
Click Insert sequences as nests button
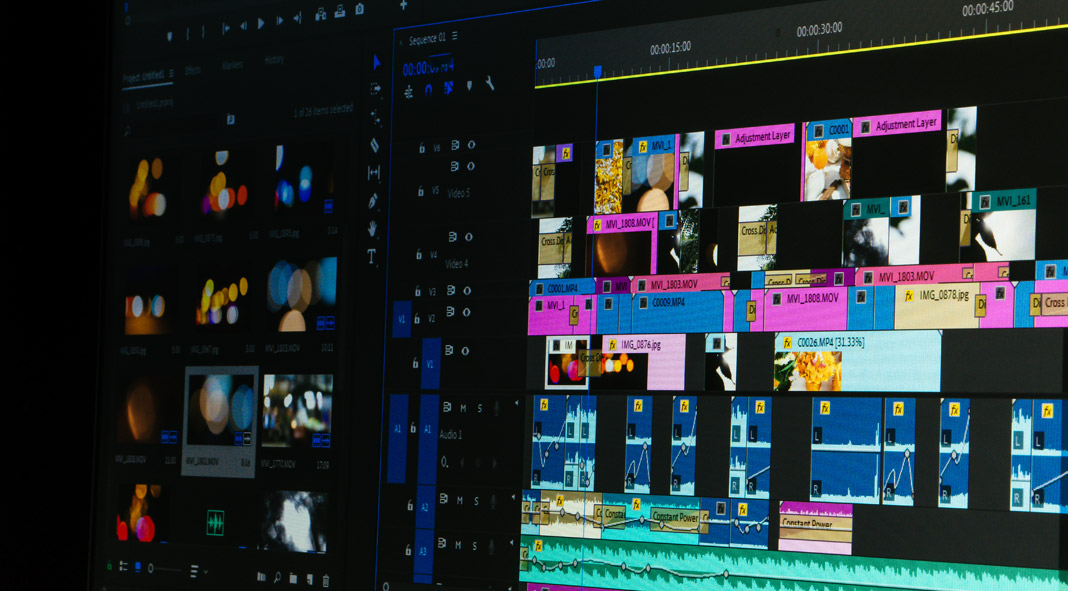[x=409, y=91]
